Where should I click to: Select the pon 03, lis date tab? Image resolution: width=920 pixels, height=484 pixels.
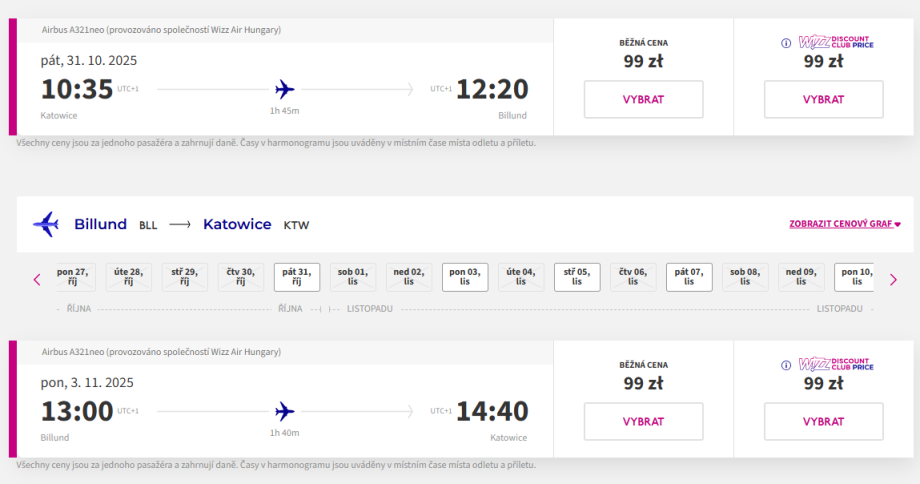pyautogui.click(x=465, y=277)
